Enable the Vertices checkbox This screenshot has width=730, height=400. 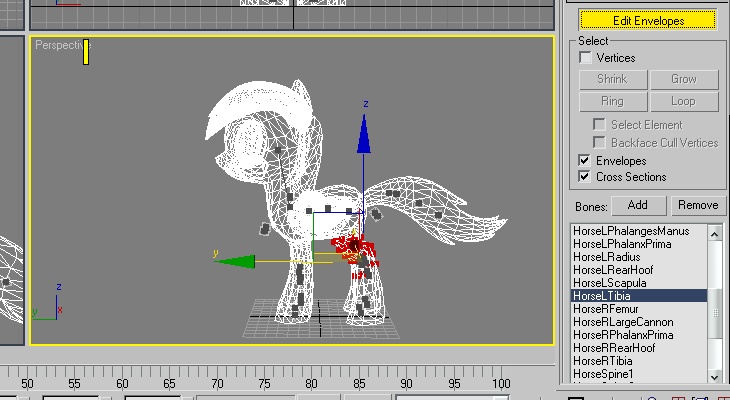tap(585, 58)
